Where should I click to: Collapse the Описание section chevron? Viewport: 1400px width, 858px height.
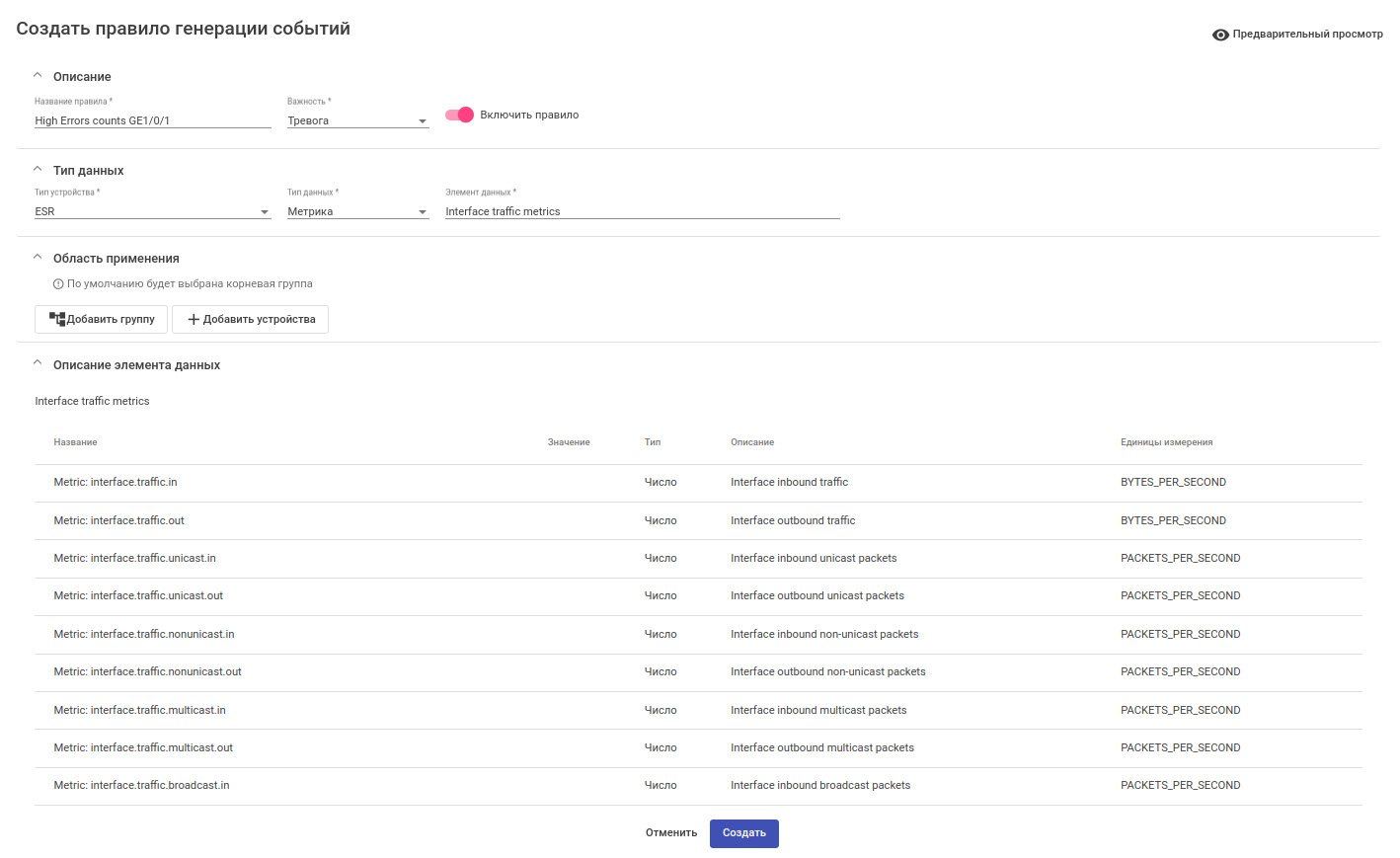(38, 76)
